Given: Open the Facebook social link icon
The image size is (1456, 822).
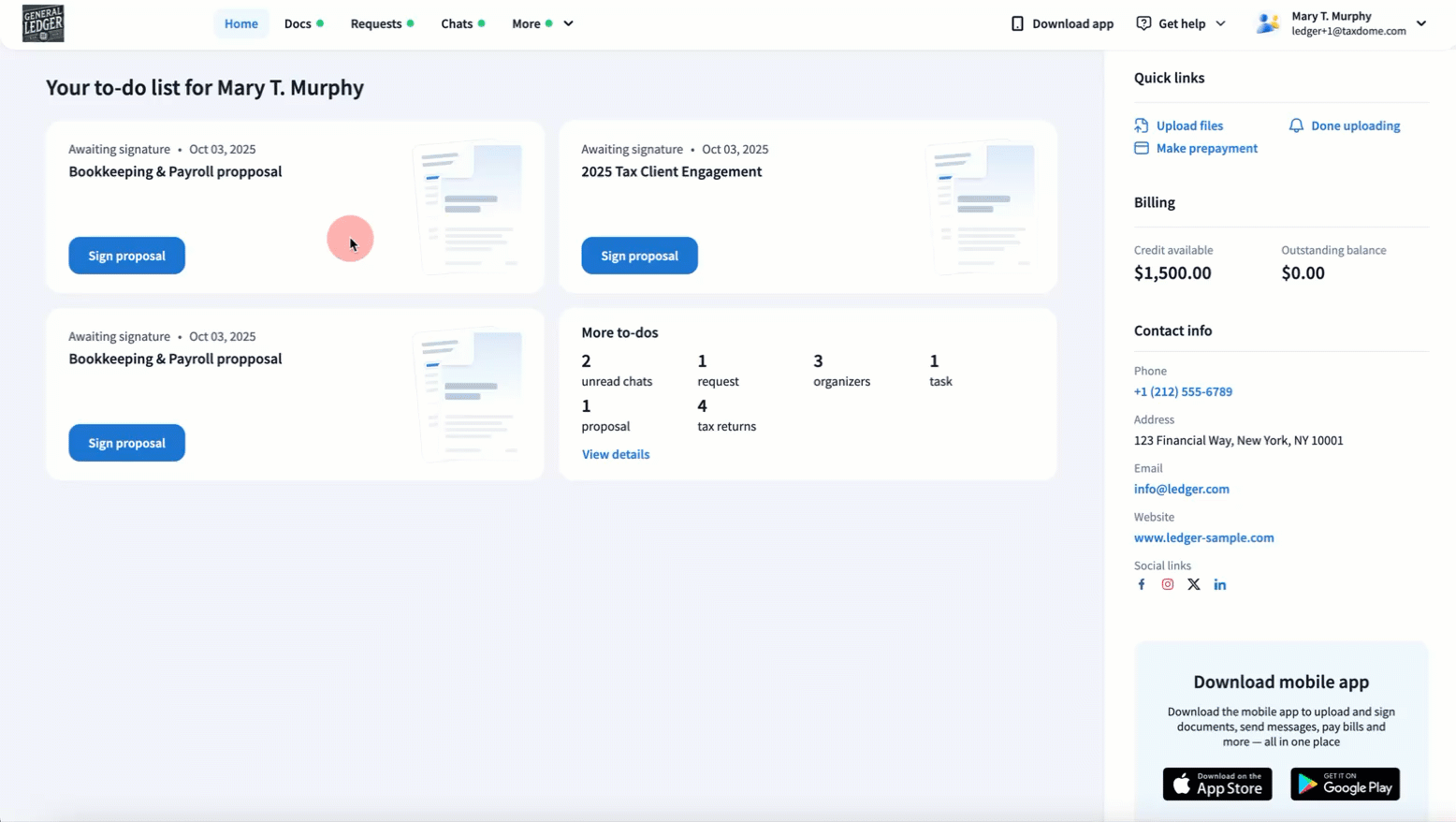Looking at the screenshot, I should (1141, 584).
